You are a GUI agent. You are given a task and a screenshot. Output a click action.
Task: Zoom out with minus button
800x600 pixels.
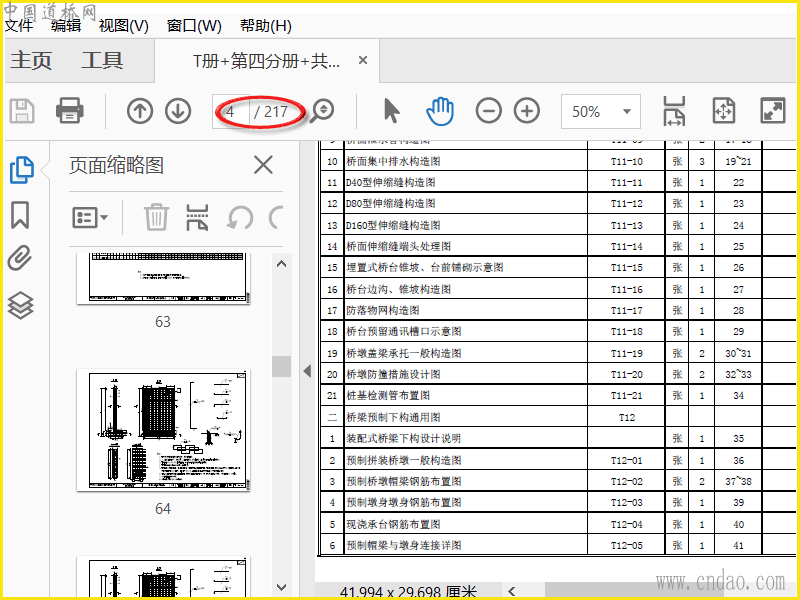(488, 111)
